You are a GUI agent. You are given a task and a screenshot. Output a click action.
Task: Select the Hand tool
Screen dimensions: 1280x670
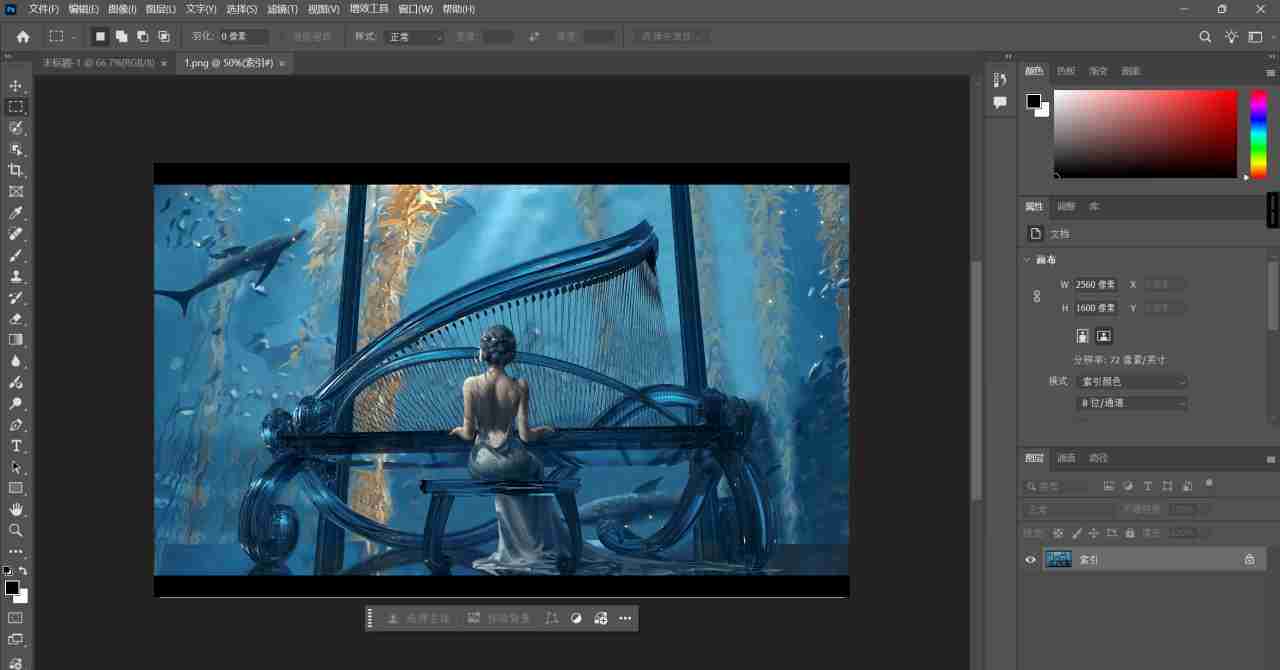coord(16,509)
